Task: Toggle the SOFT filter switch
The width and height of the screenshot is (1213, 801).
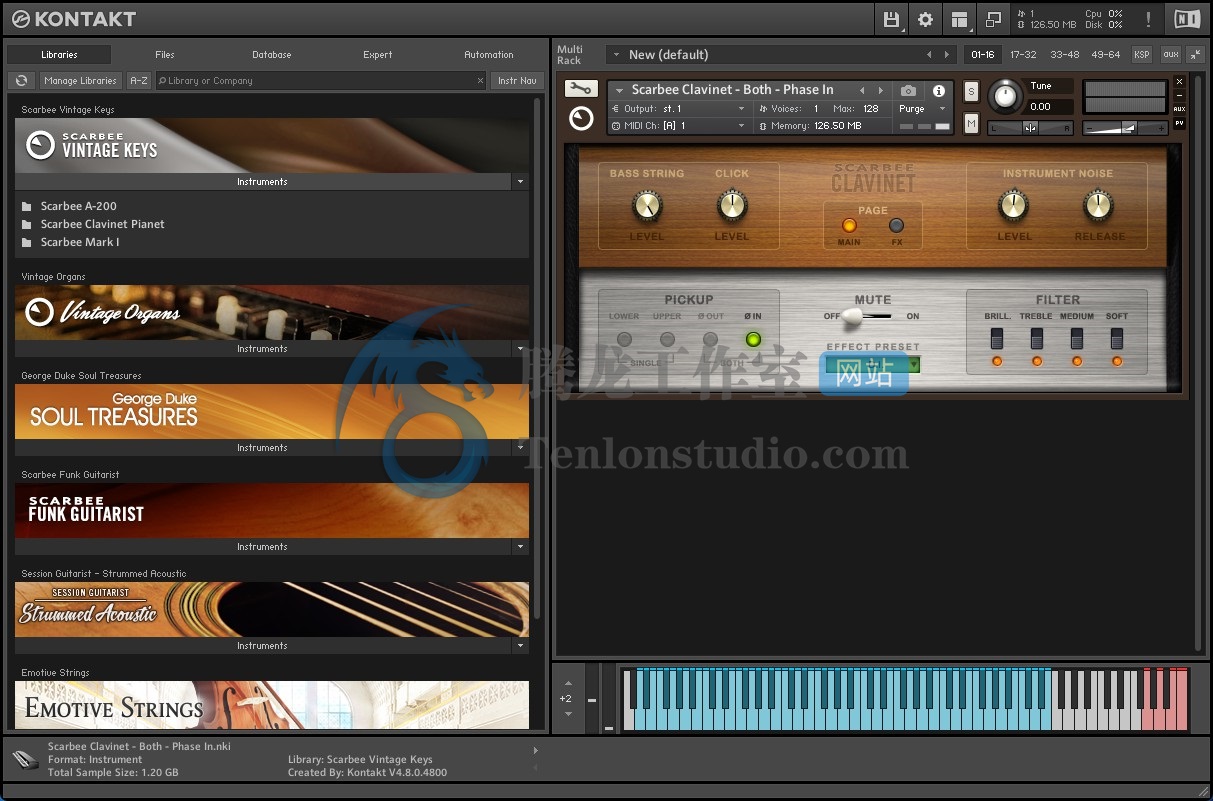Action: 1117,339
